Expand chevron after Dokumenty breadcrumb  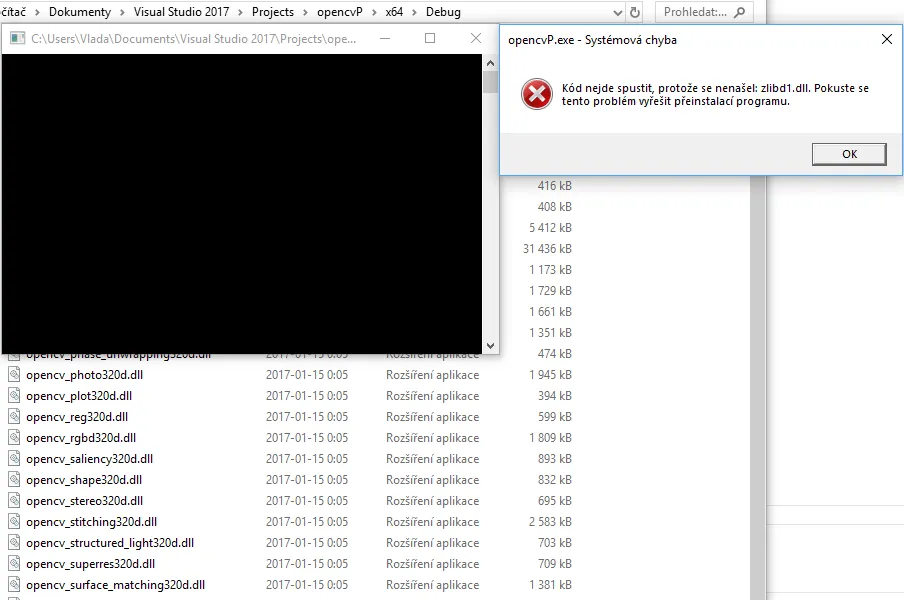point(122,12)
